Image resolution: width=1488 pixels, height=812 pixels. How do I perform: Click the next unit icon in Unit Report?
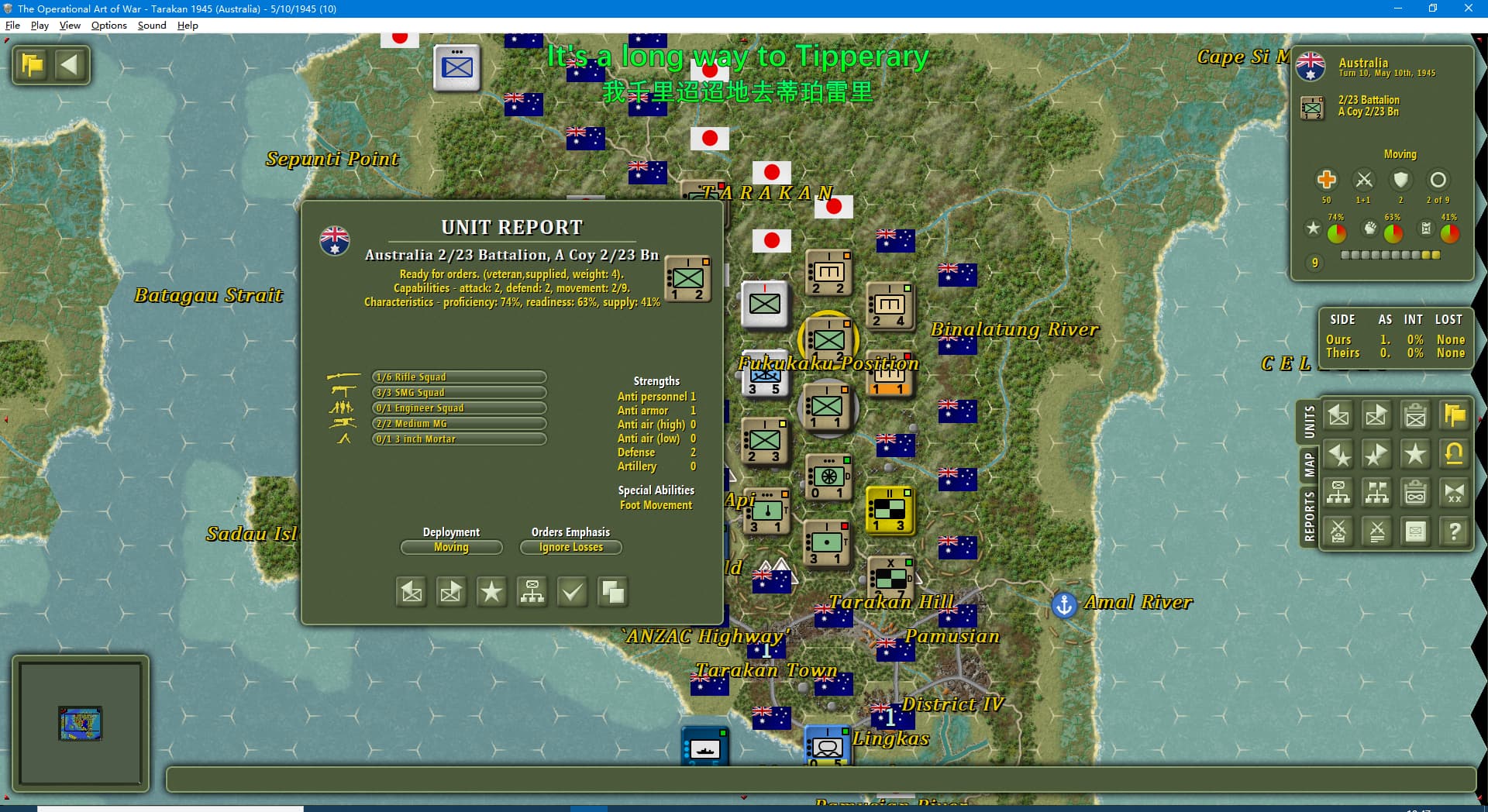pos(451,593)
